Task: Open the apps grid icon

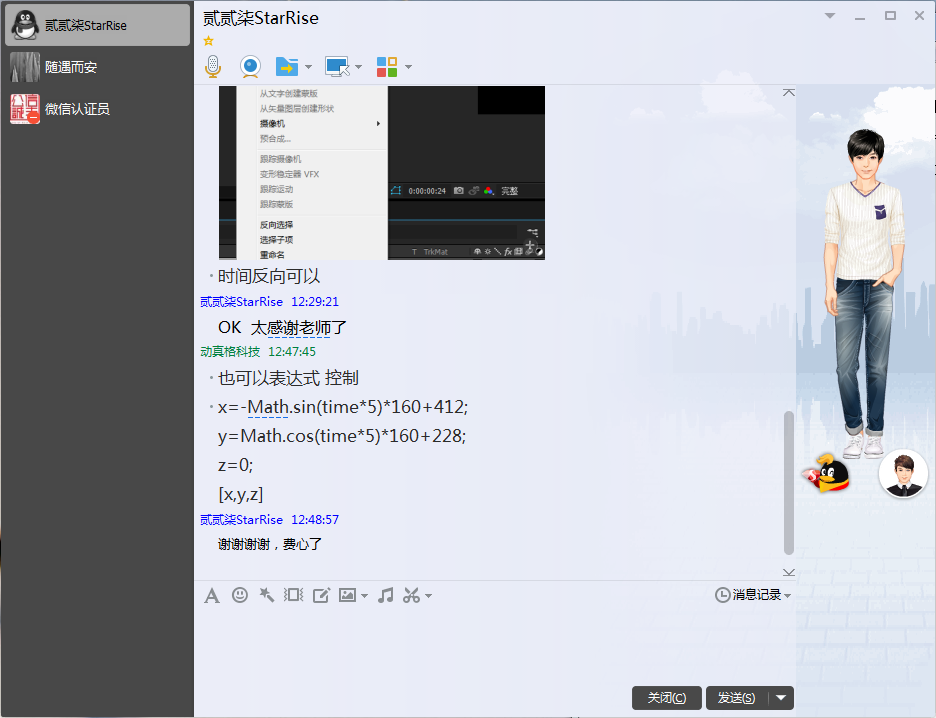Action: coord(387,67)
